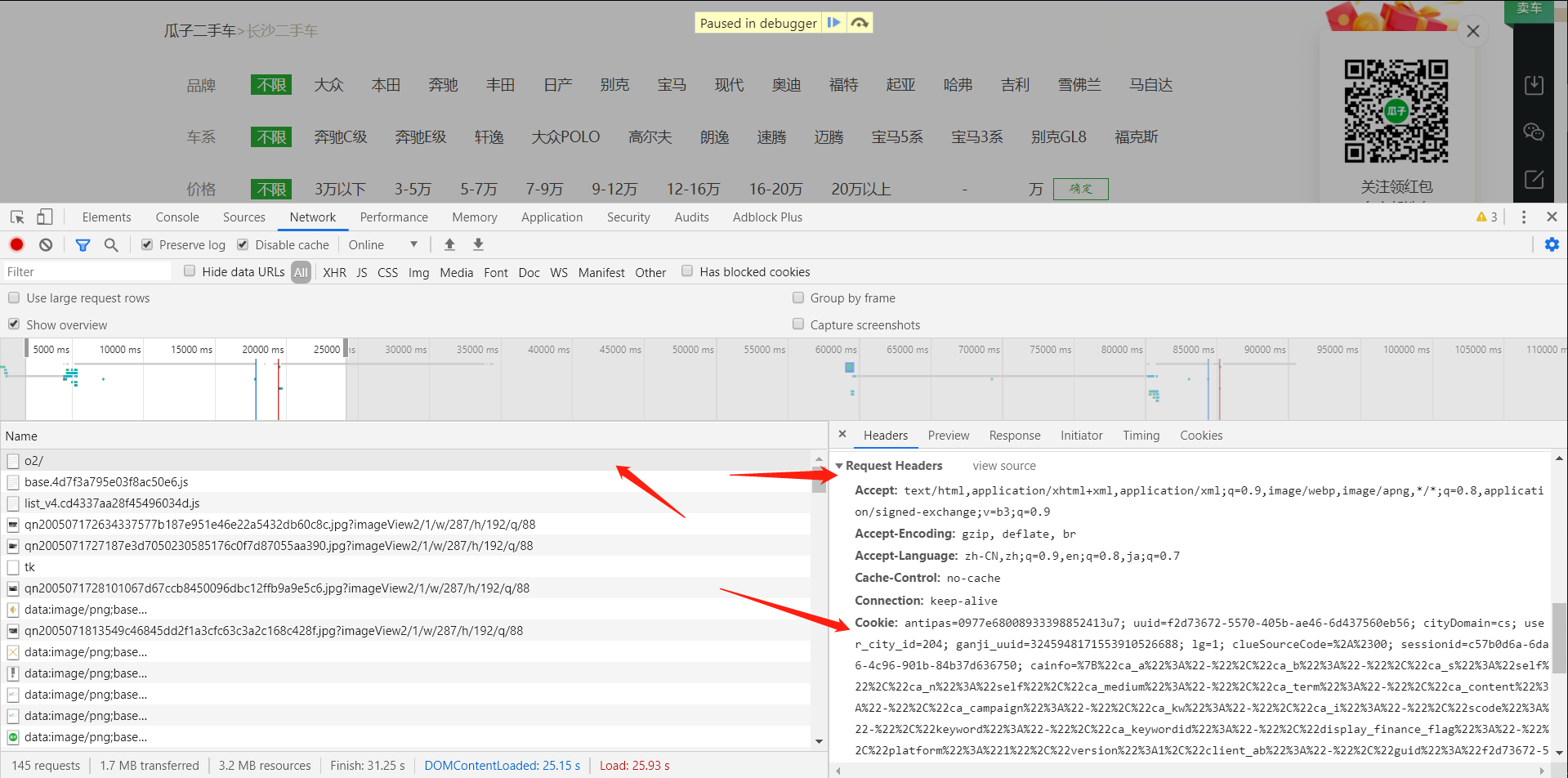Select the tk request row
This screenshot has height=778, width=1568.
[x=406, y=566]
